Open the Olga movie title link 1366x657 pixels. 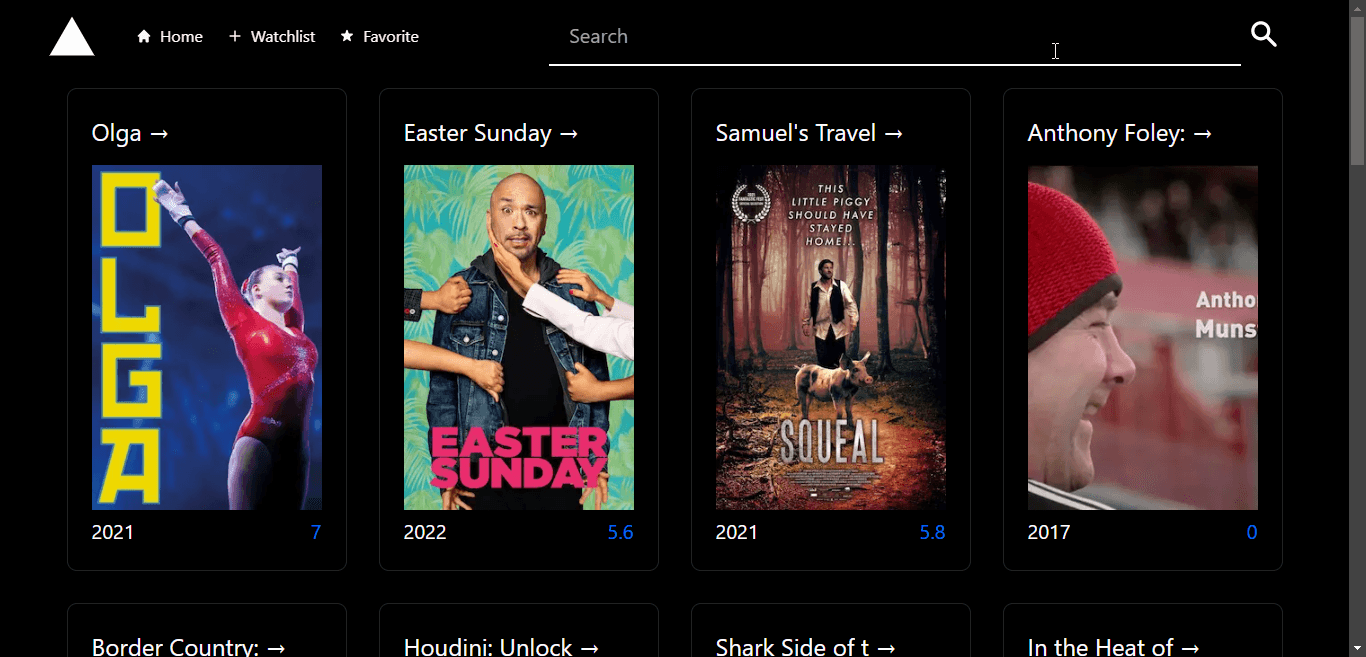130,133
